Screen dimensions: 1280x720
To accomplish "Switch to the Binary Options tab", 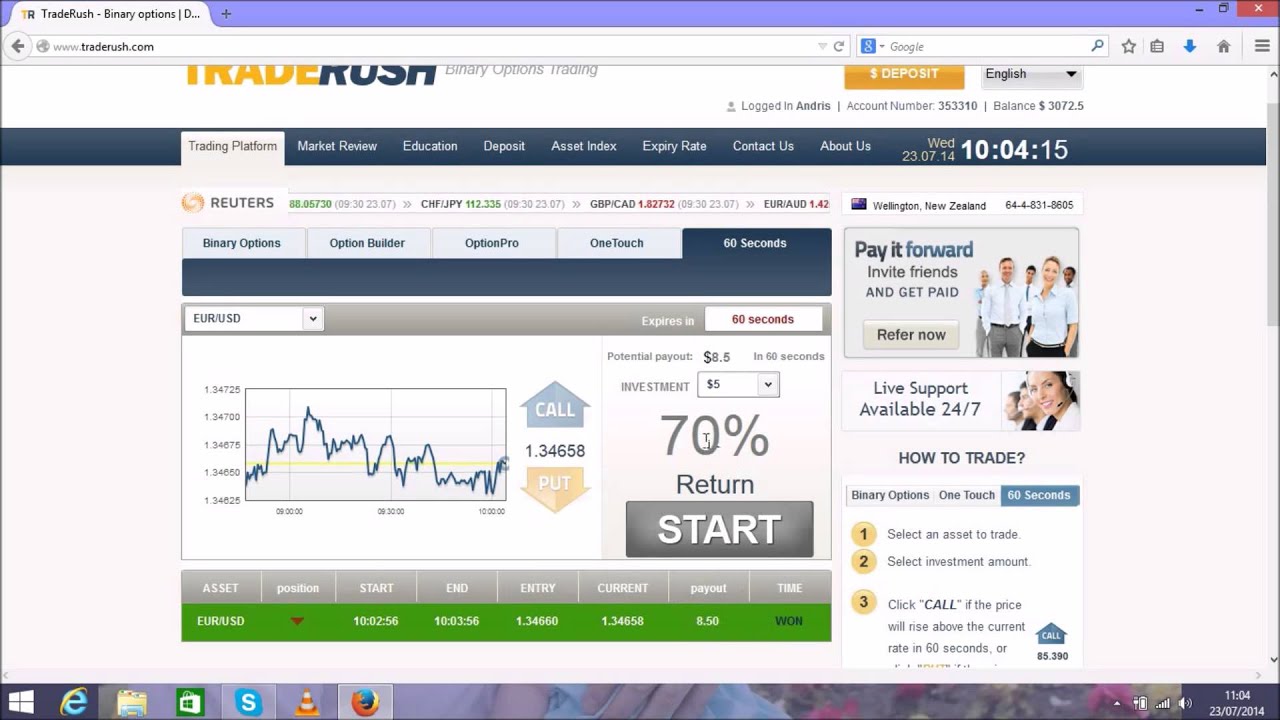I will 242,243.
